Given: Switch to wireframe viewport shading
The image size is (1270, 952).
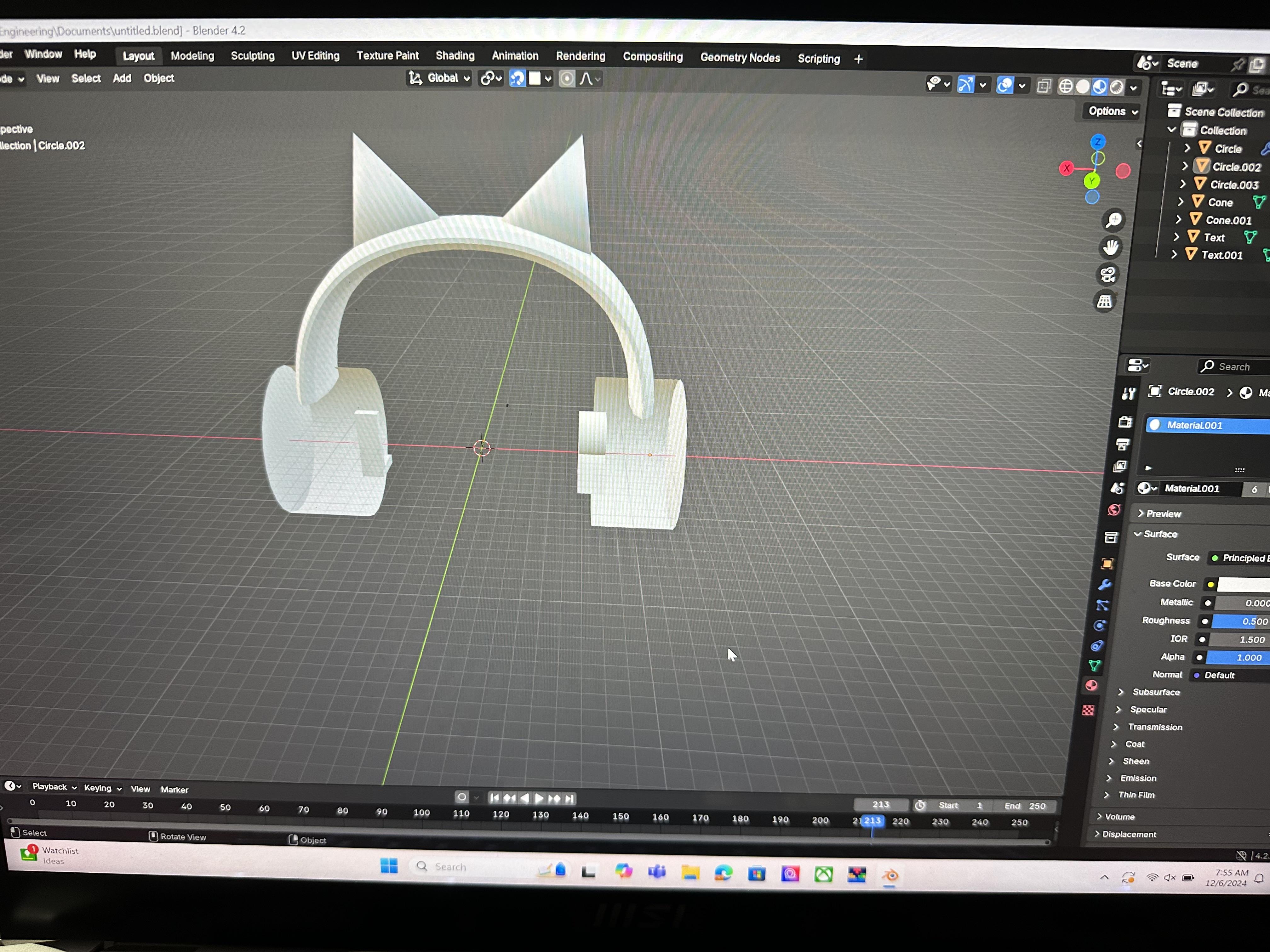Looking at the screenshot, I should [1066, 87].
